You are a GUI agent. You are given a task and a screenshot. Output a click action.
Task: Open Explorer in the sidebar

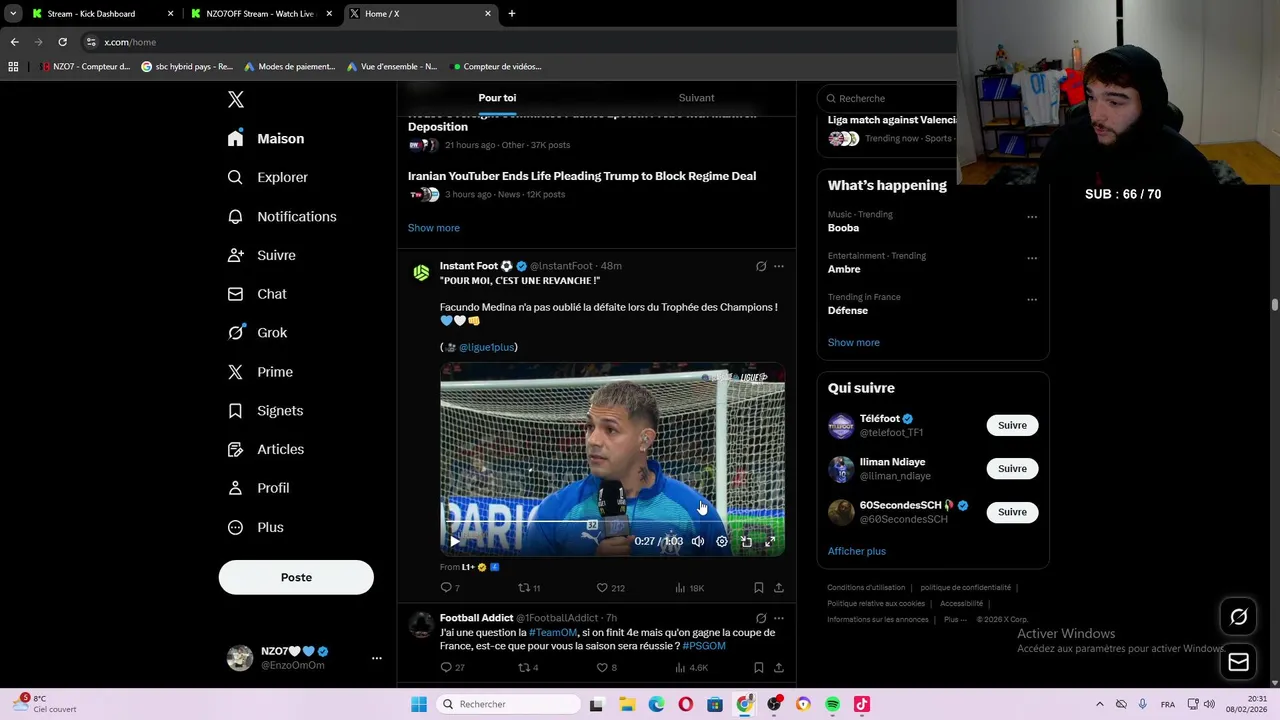pos(268,177)
